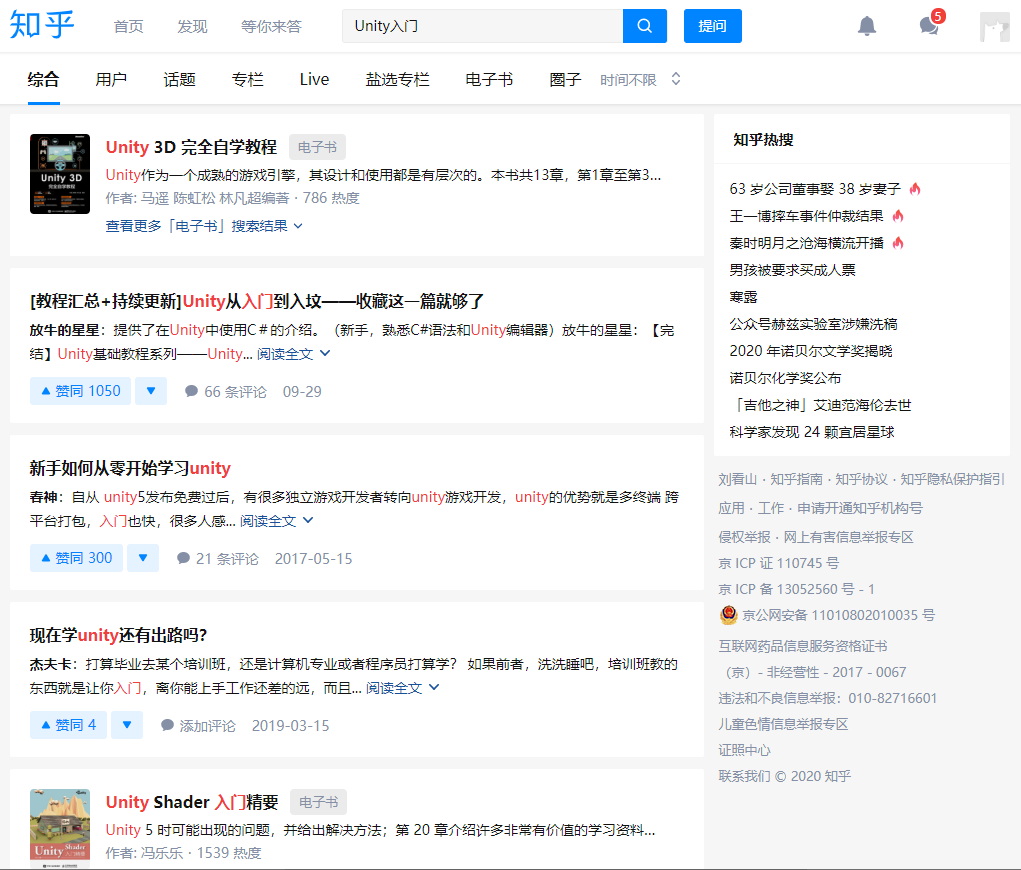
Task: Downvote the 300-upvote post
Action: (x=143, y=558)
